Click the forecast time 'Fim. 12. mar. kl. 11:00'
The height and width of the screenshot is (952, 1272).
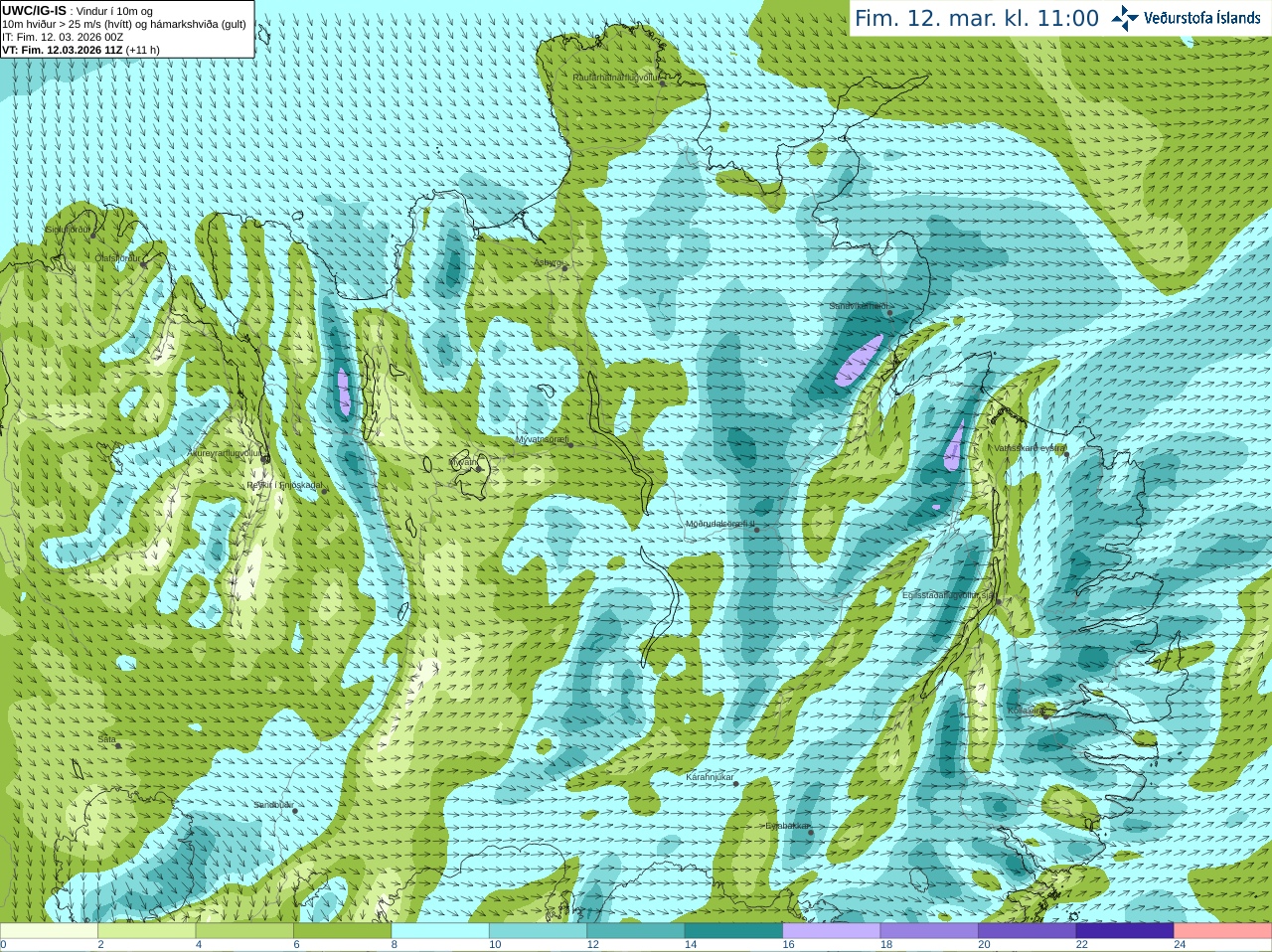(x=977, y=18)
